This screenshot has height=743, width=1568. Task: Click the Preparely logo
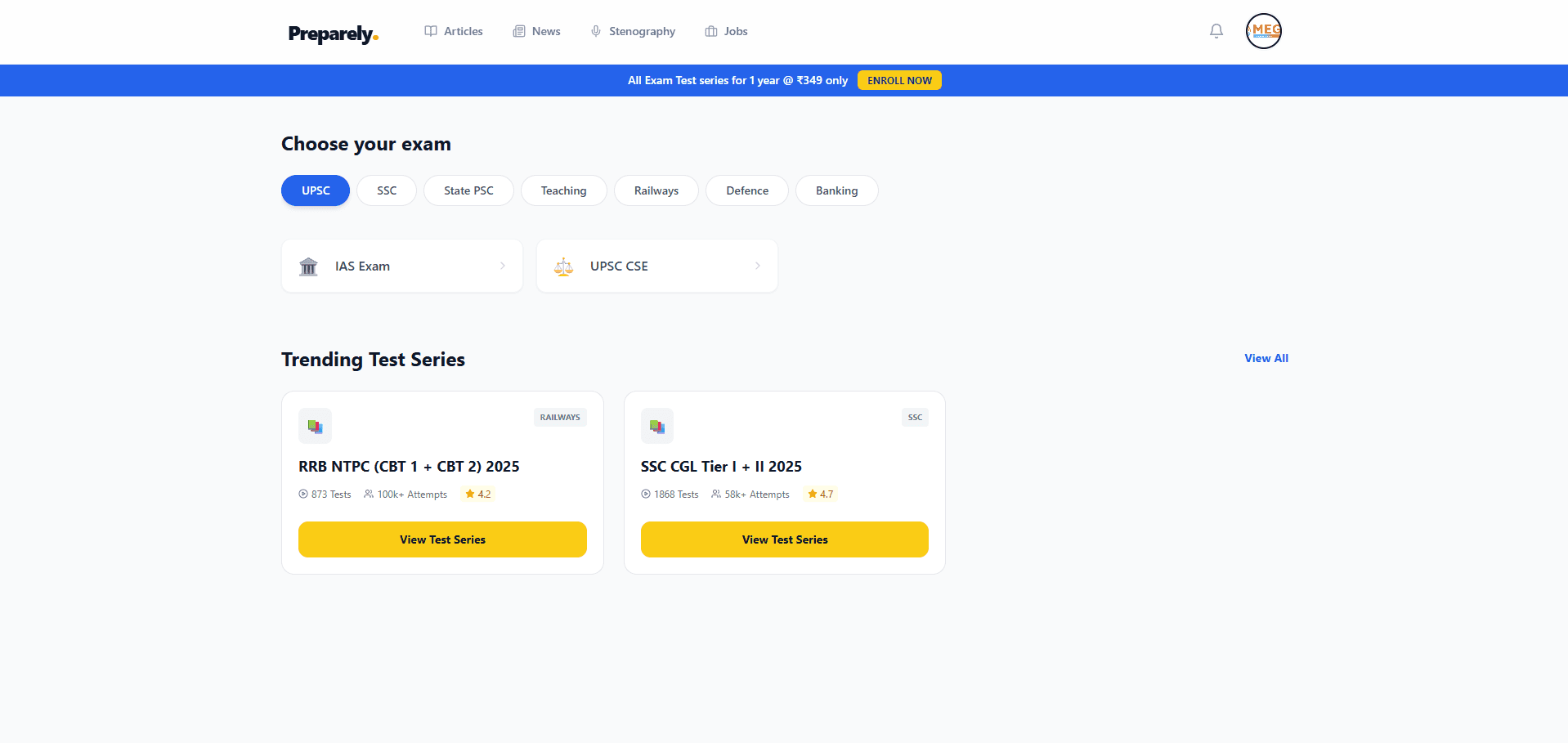(x=333, y=34)
